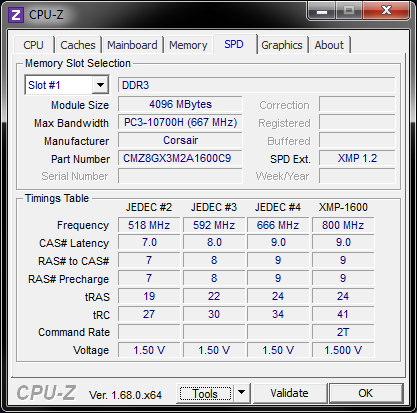Click the 800 MHz XMP frequency cell
417x413 pixels.
(343, 225)
